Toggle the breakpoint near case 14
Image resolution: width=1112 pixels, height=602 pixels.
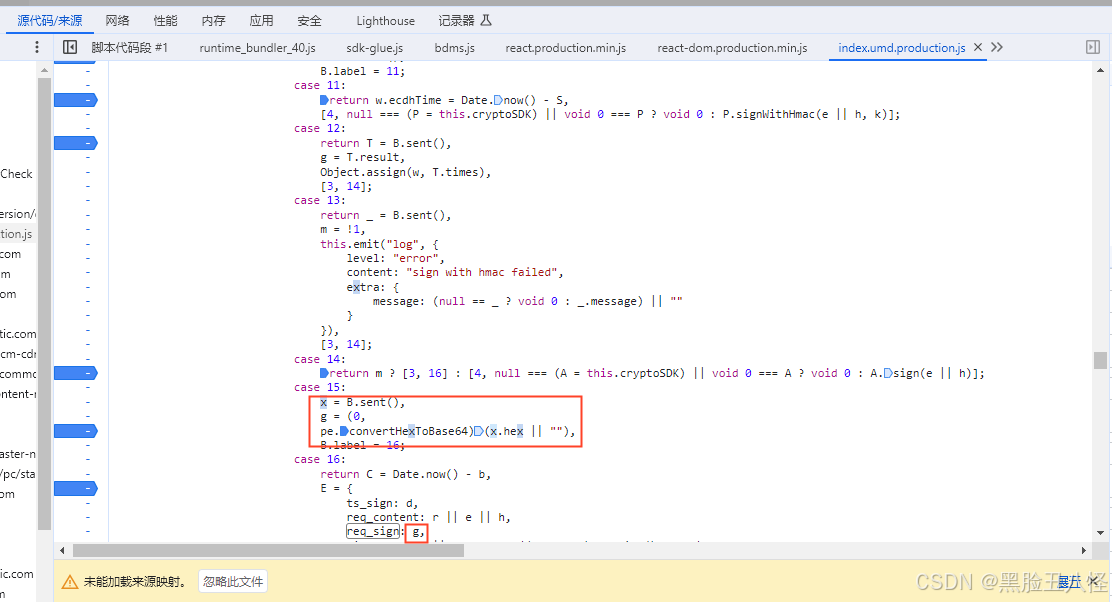coord(76,372)
